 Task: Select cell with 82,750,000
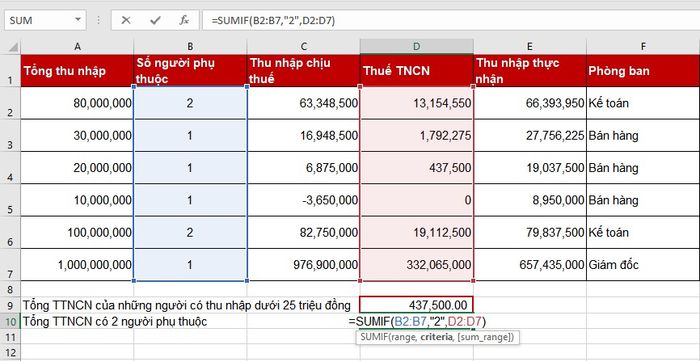304,232
